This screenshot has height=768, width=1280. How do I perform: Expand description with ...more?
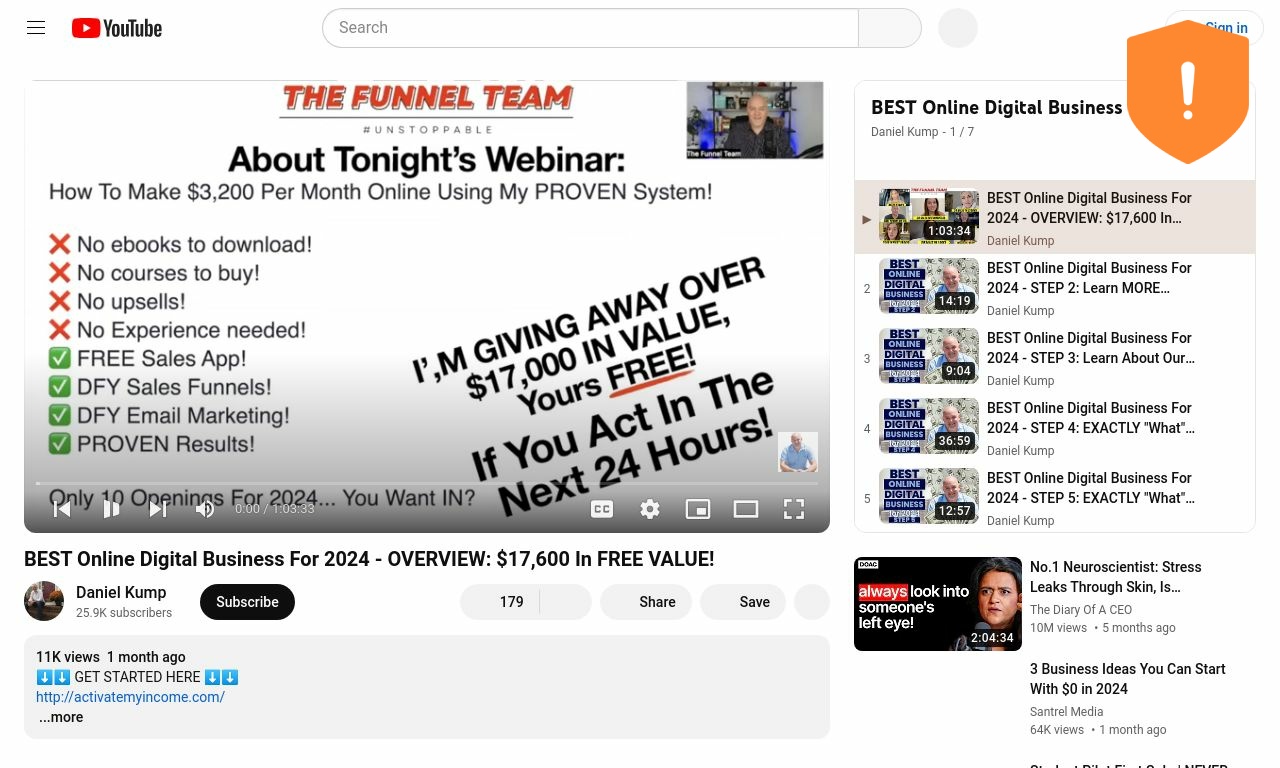pyautogui.click(x=61, y=717)
